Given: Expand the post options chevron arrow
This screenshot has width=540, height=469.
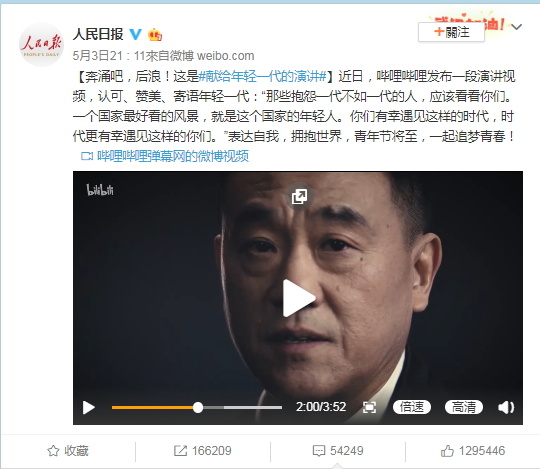Looking at the screenshot, I should tap(517, 27).
